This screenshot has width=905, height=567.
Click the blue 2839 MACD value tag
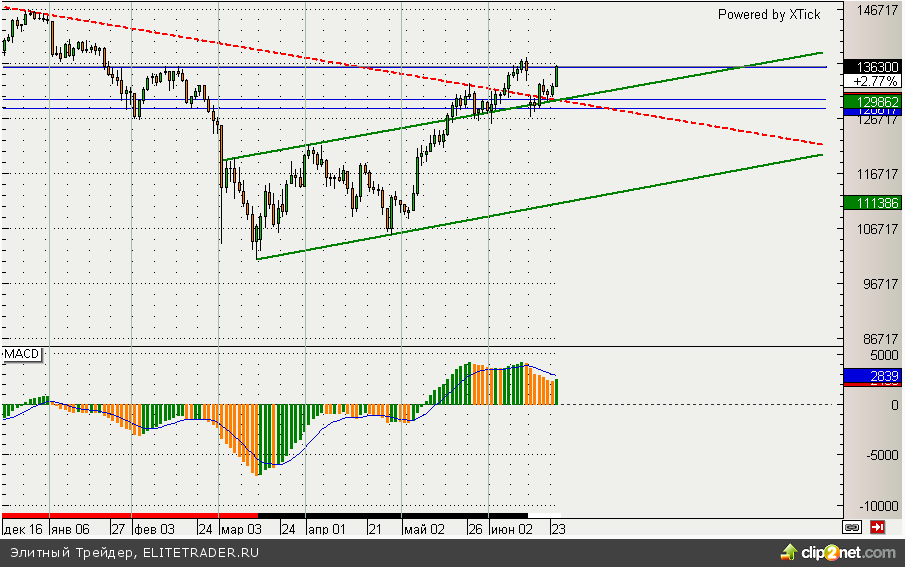pyautogui.click(x=872, y=376)
